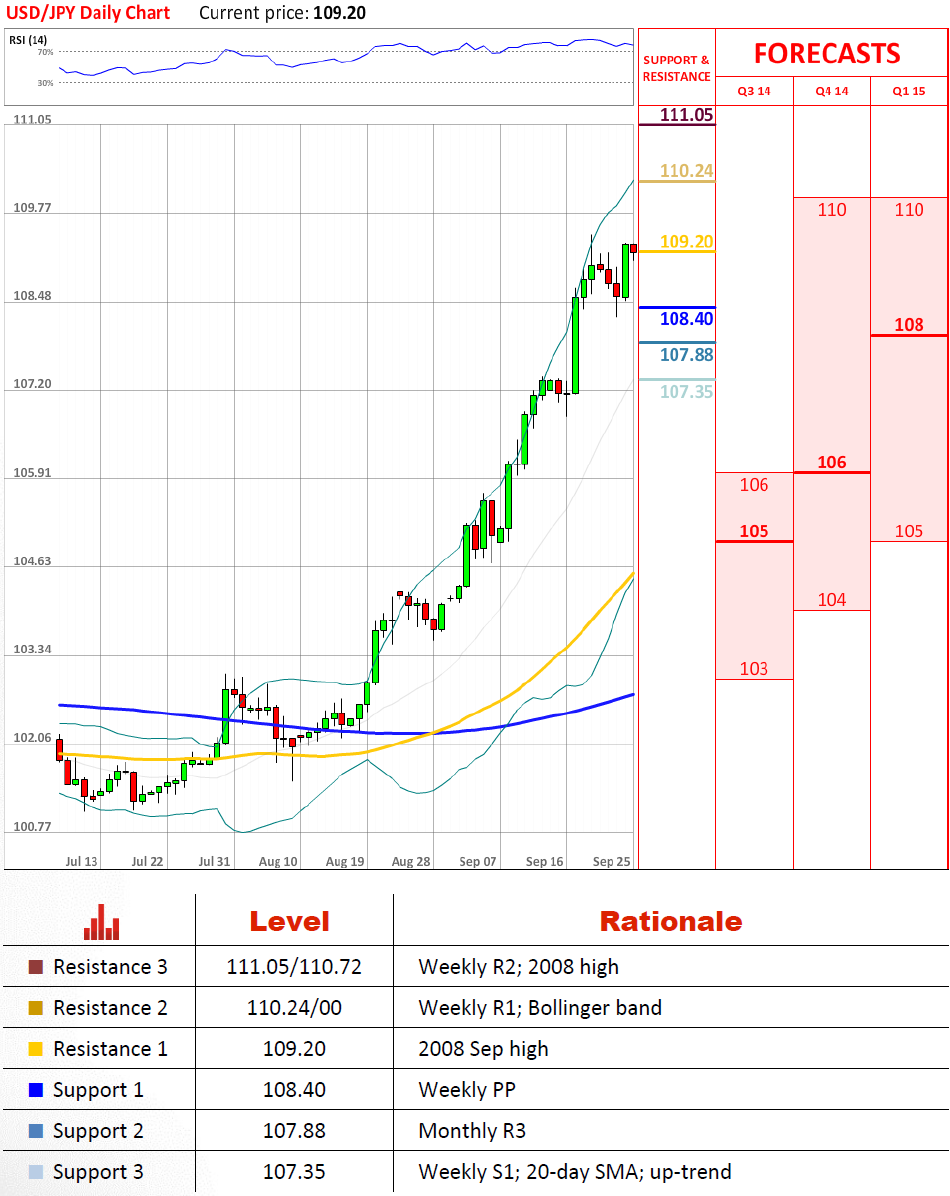Select the Resistance 1 yellow swatch

[x=36, y=1049]
